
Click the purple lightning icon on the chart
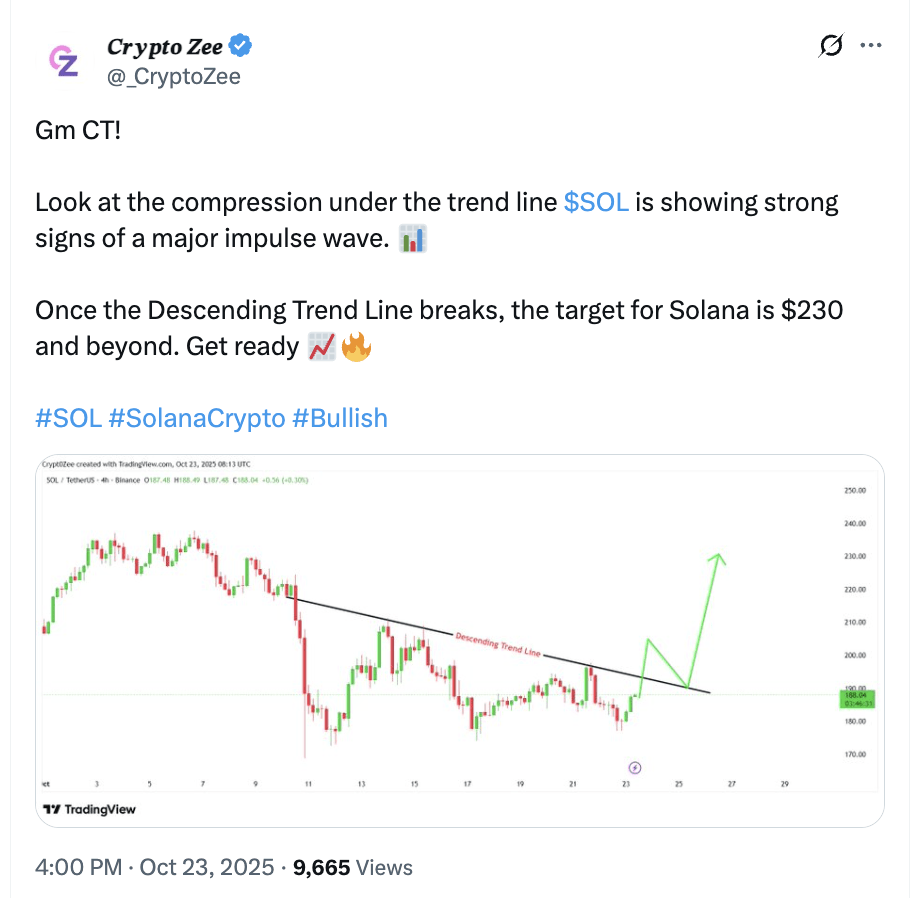(x=634, y=768)
